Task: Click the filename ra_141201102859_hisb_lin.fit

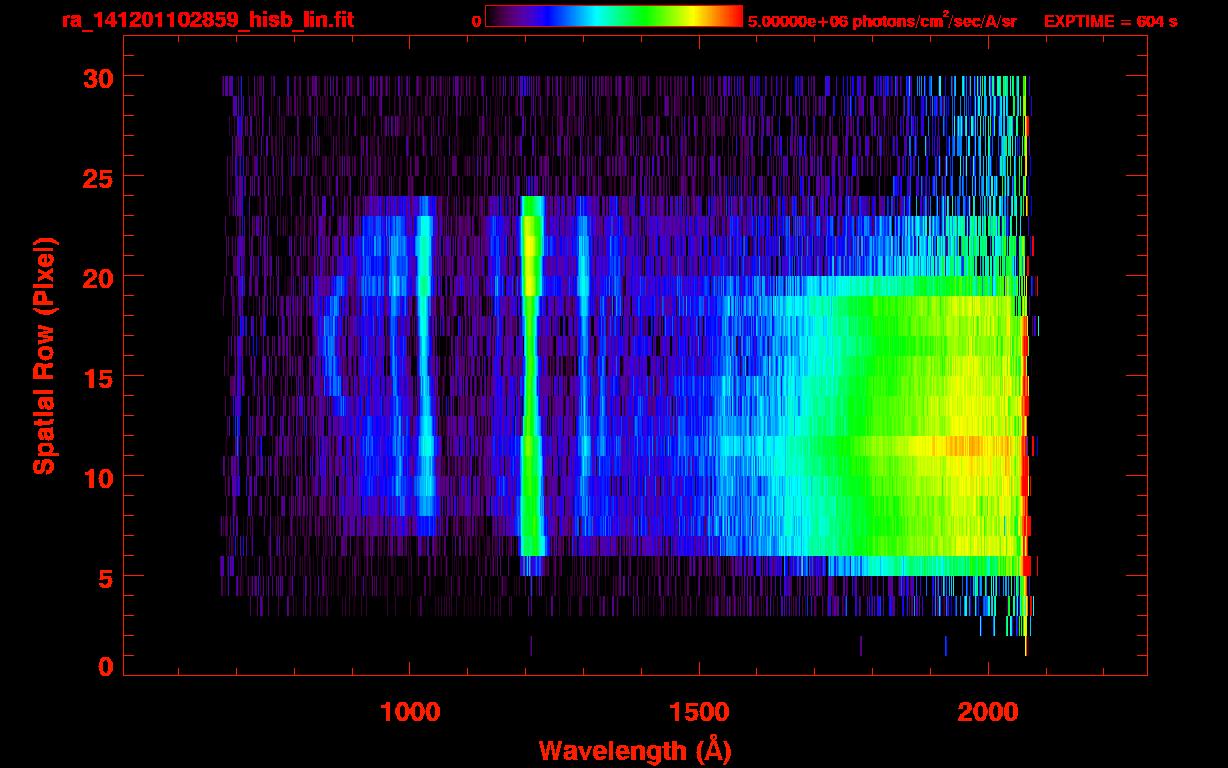Action: (208, 20)
